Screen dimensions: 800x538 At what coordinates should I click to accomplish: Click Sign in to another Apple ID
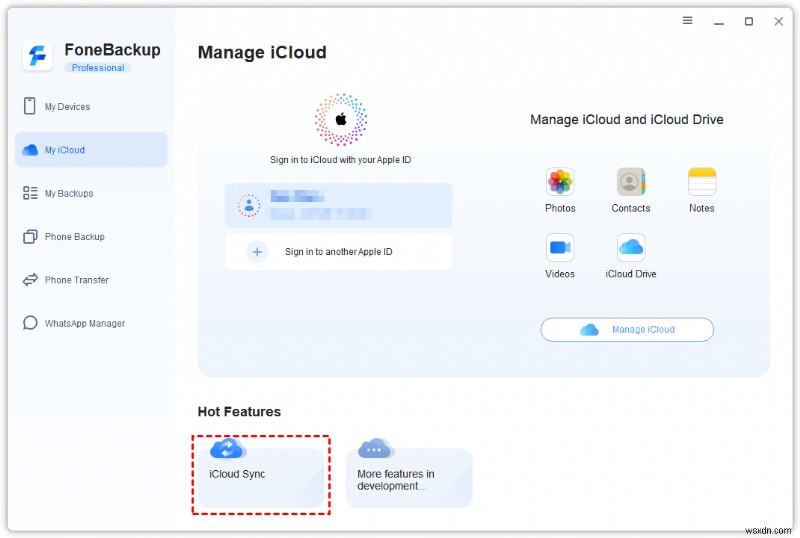[338, 252]
